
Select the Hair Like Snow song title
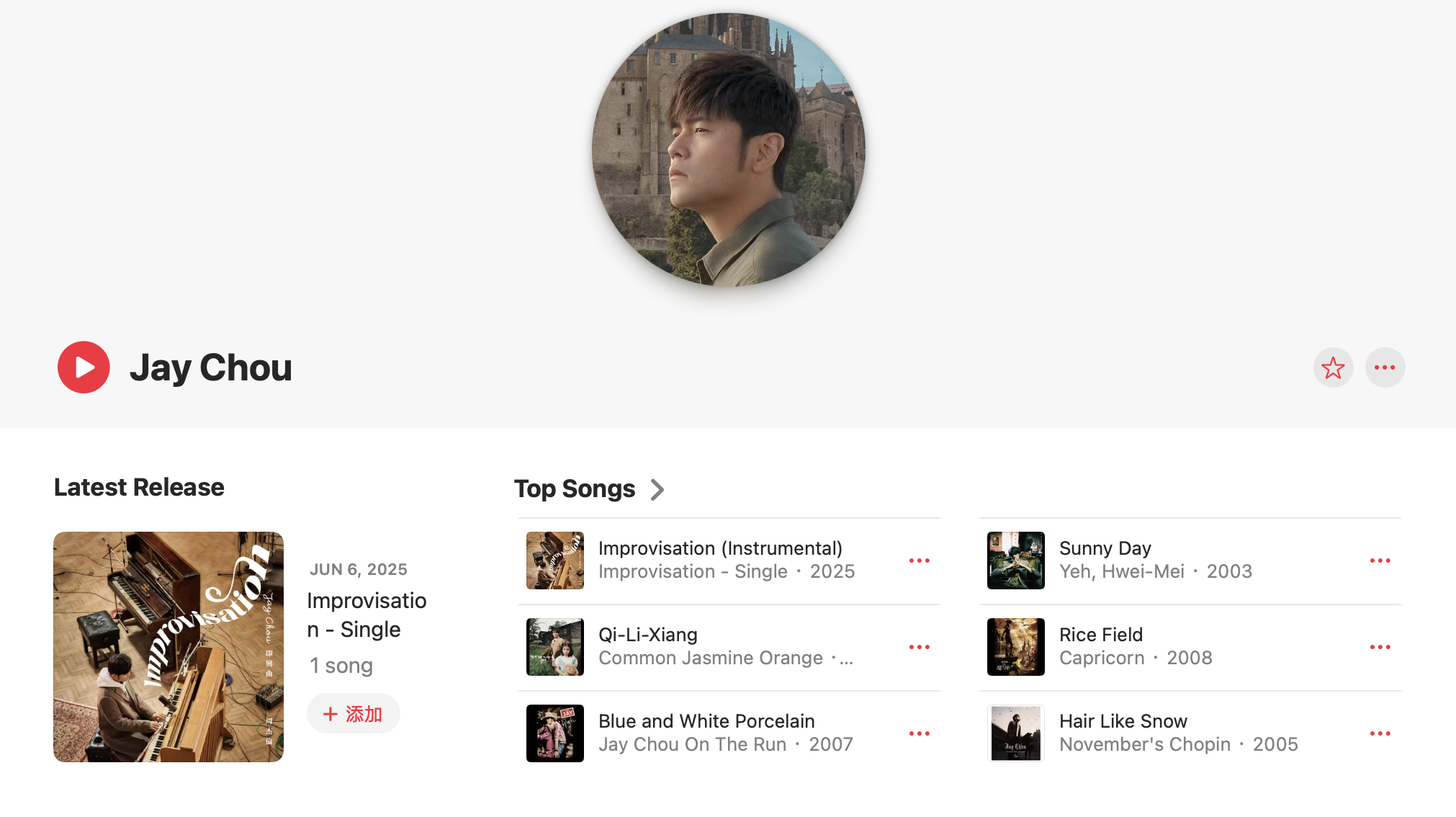(1123, 721)
